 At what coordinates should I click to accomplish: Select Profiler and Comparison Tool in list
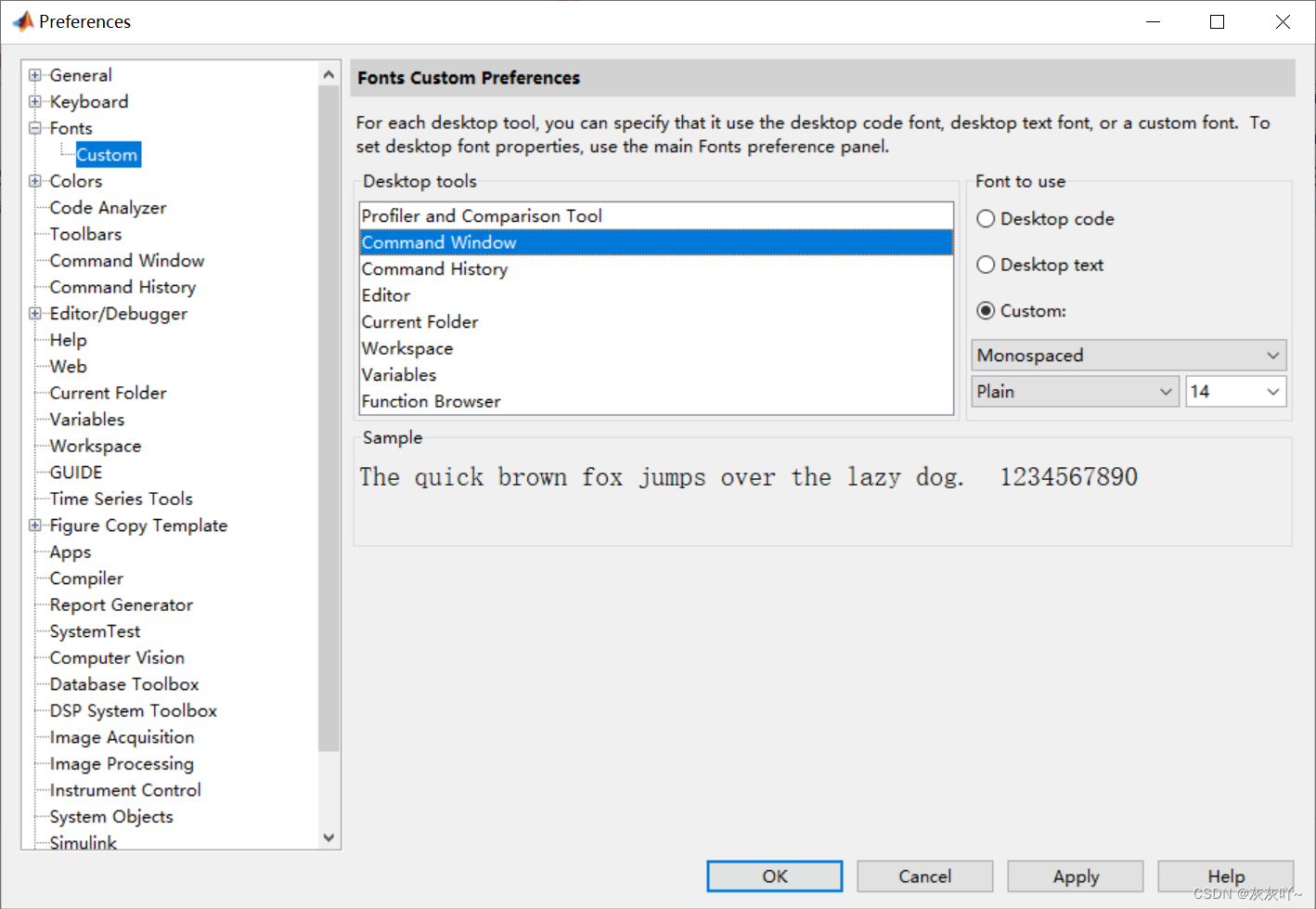click(656, 215)
